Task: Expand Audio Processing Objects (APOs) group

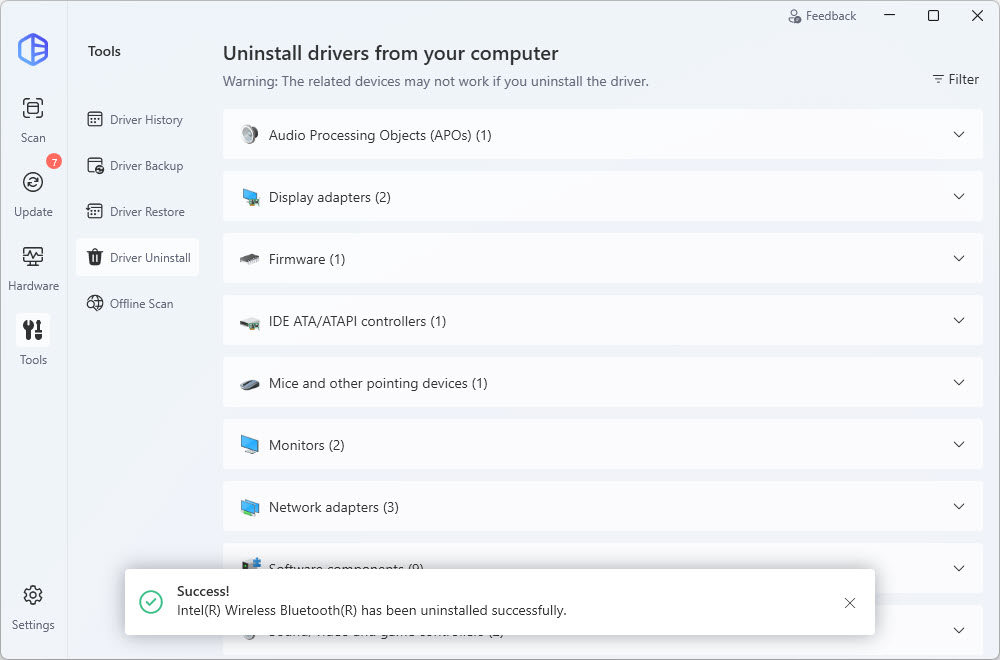Action: (x=959, y=135)
